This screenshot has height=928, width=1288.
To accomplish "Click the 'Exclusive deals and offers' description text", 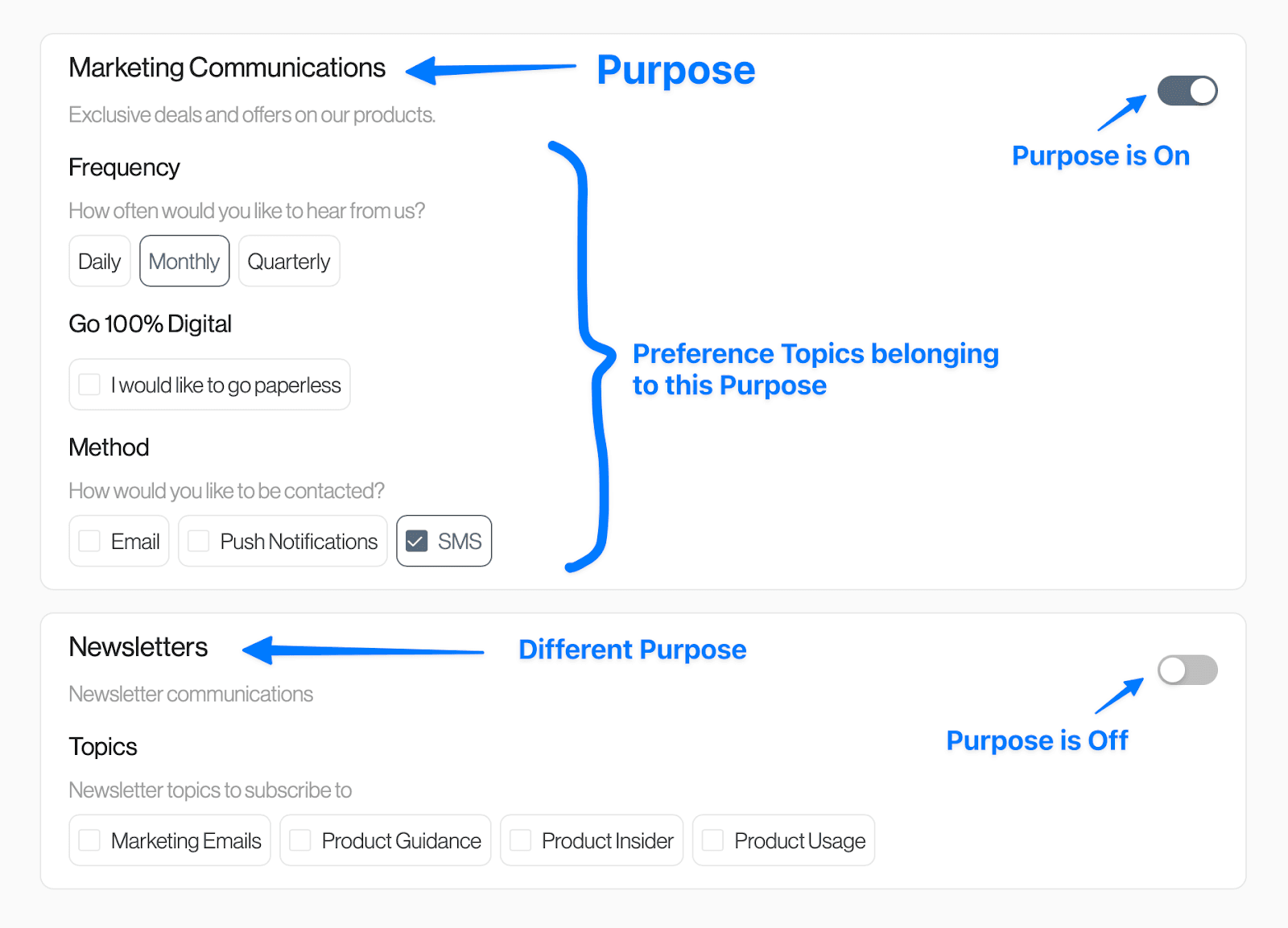I will click(x=251, y=115).
